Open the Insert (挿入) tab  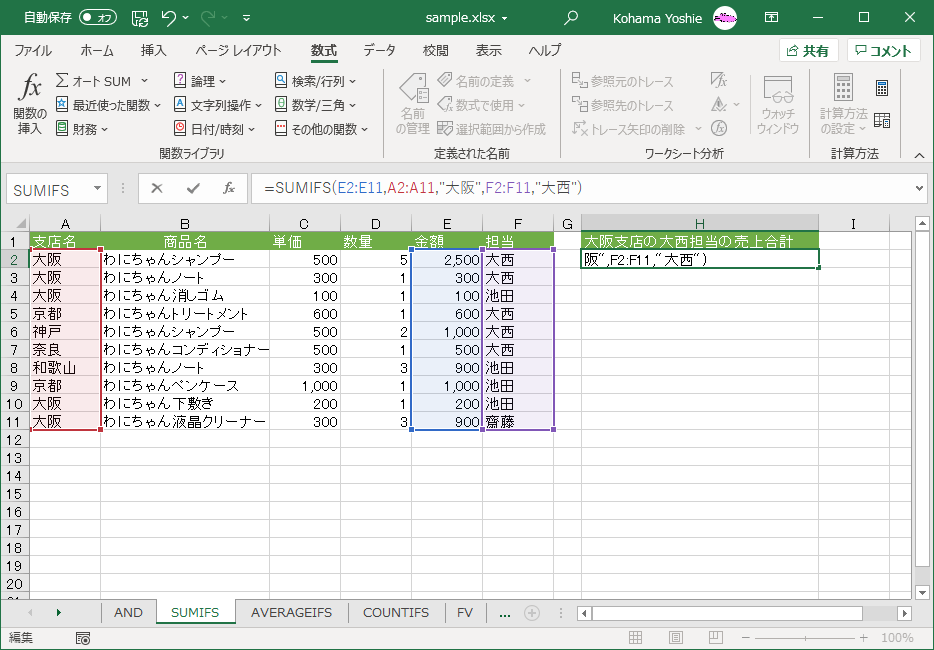point(154,51)
